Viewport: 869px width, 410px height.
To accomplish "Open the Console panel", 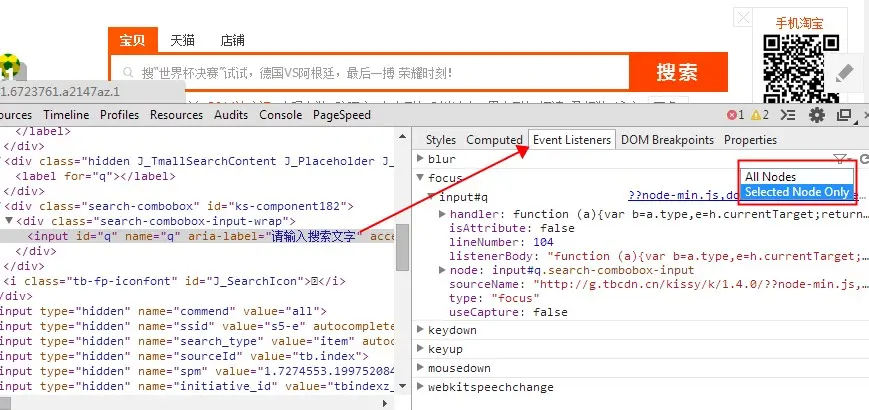I will pyautogui.click(x=280, y=115).
